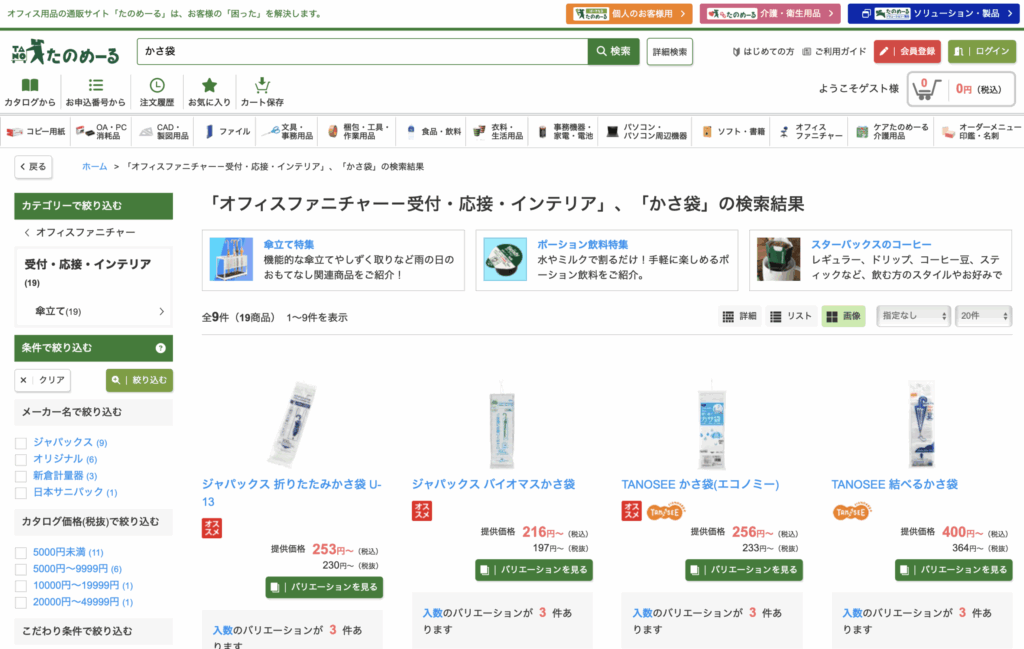This screenshot has height=649, width=1024.
Task: Click the 会員登録 registration button
Action: (907, 51)
